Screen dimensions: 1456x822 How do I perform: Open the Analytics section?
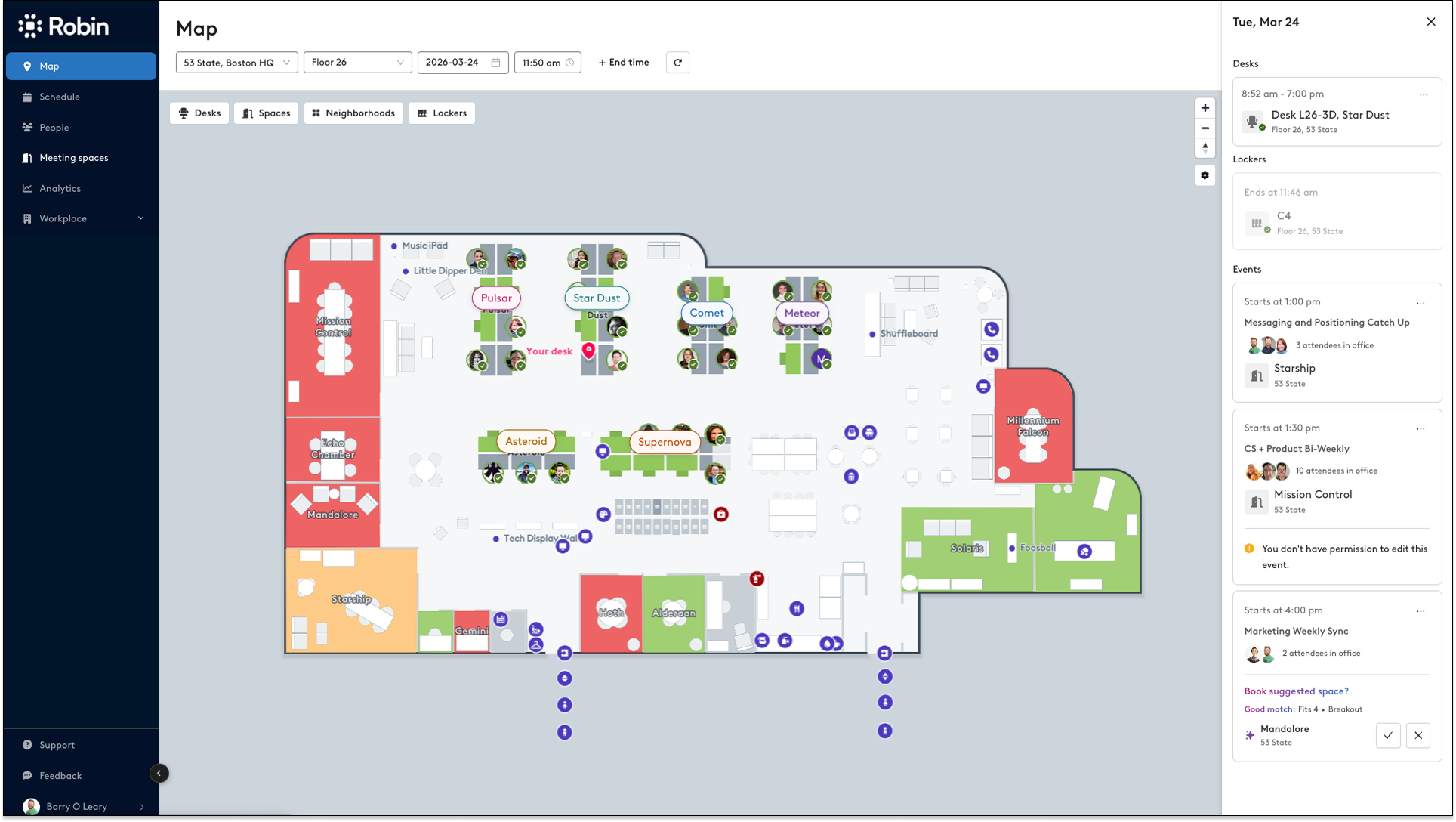pos(60,188)
